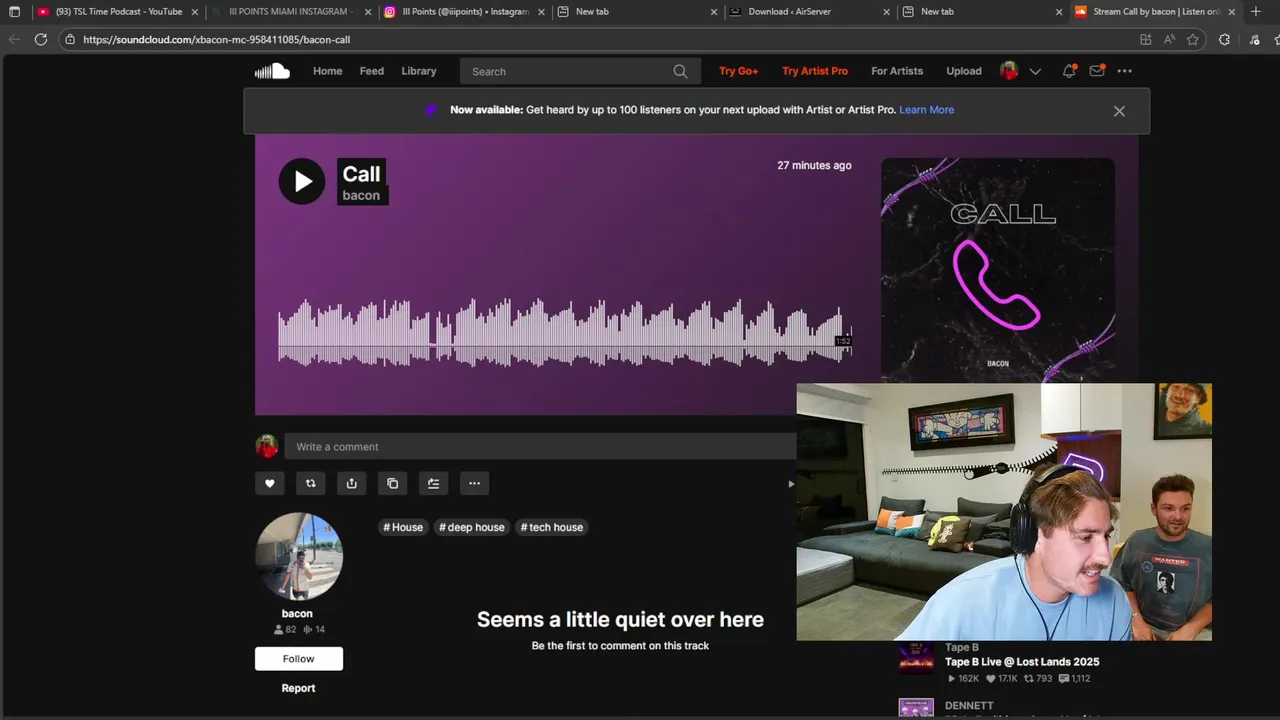This screenshot has width=1280, height=720.
Task: Open the Library page
Action: click(419, 71)
